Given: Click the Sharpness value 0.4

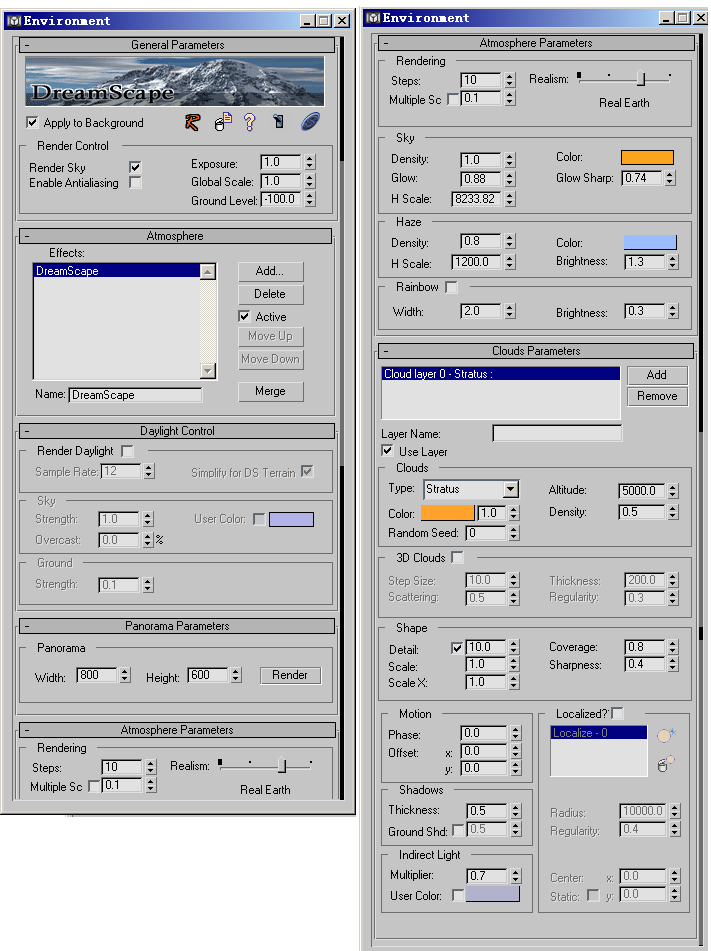Looking at the screenshot, I should point(644,665).
